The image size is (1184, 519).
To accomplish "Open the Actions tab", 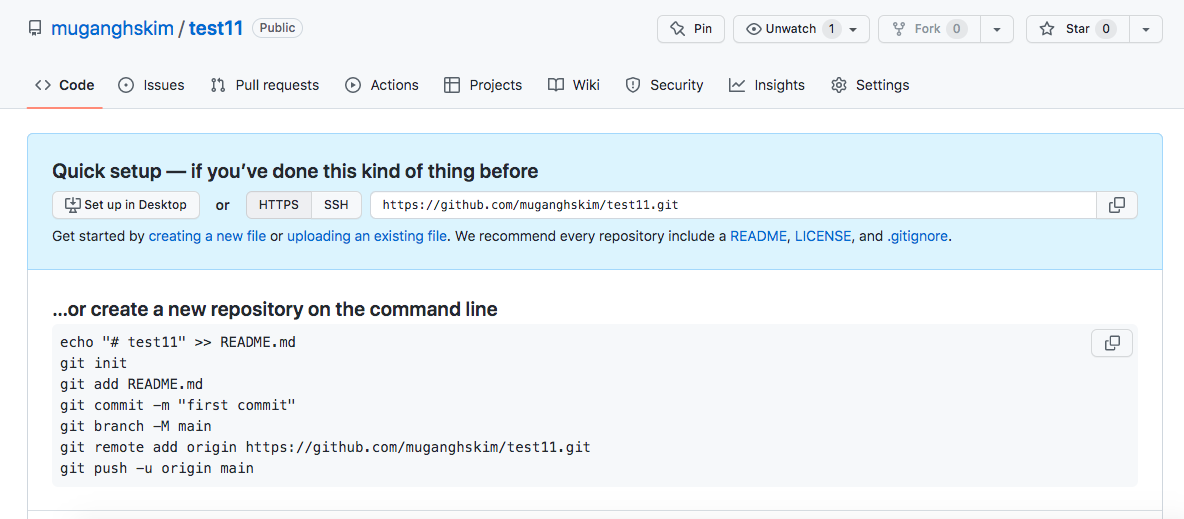I will pyautogui.click(x=381, y=85).
